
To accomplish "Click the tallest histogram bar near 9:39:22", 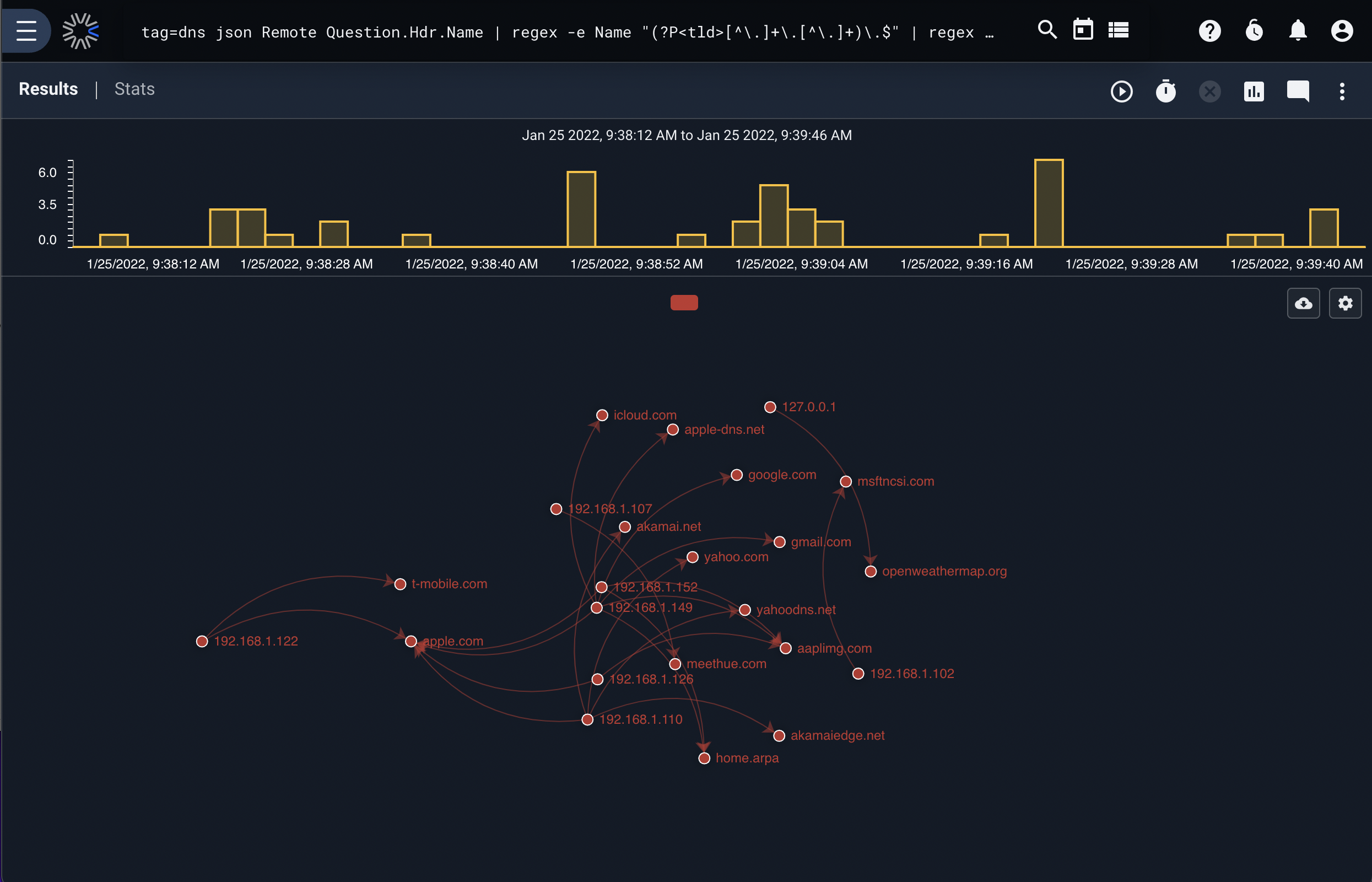I will (1049, 203).
